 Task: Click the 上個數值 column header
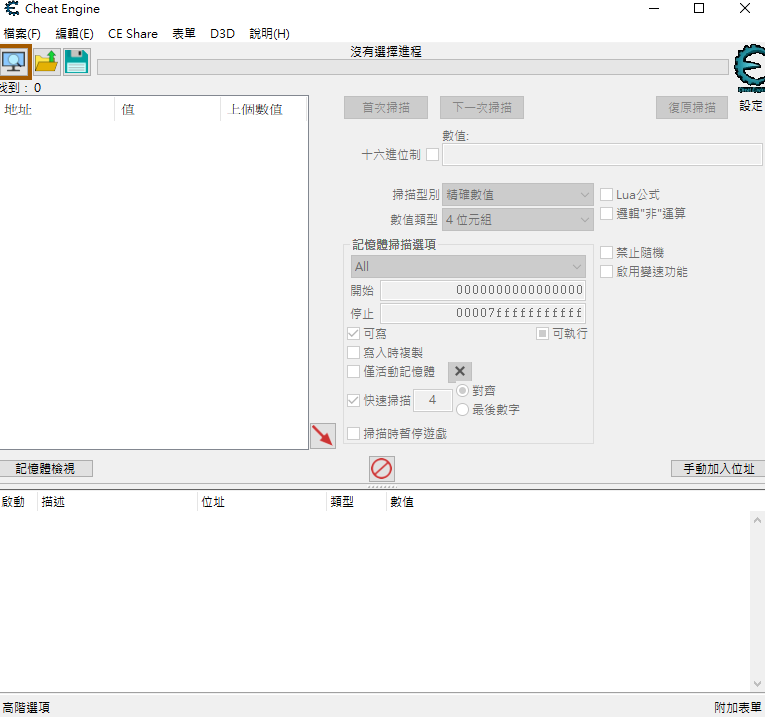click(264, 109)
